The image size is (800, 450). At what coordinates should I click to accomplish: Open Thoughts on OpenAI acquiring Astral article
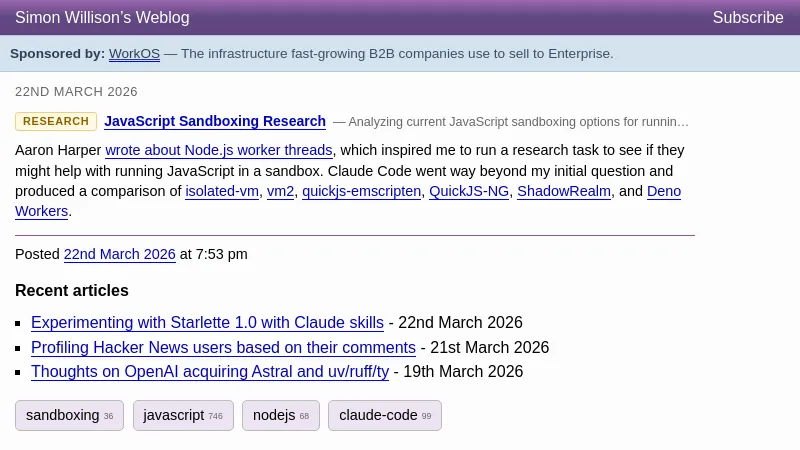[210, 372]
